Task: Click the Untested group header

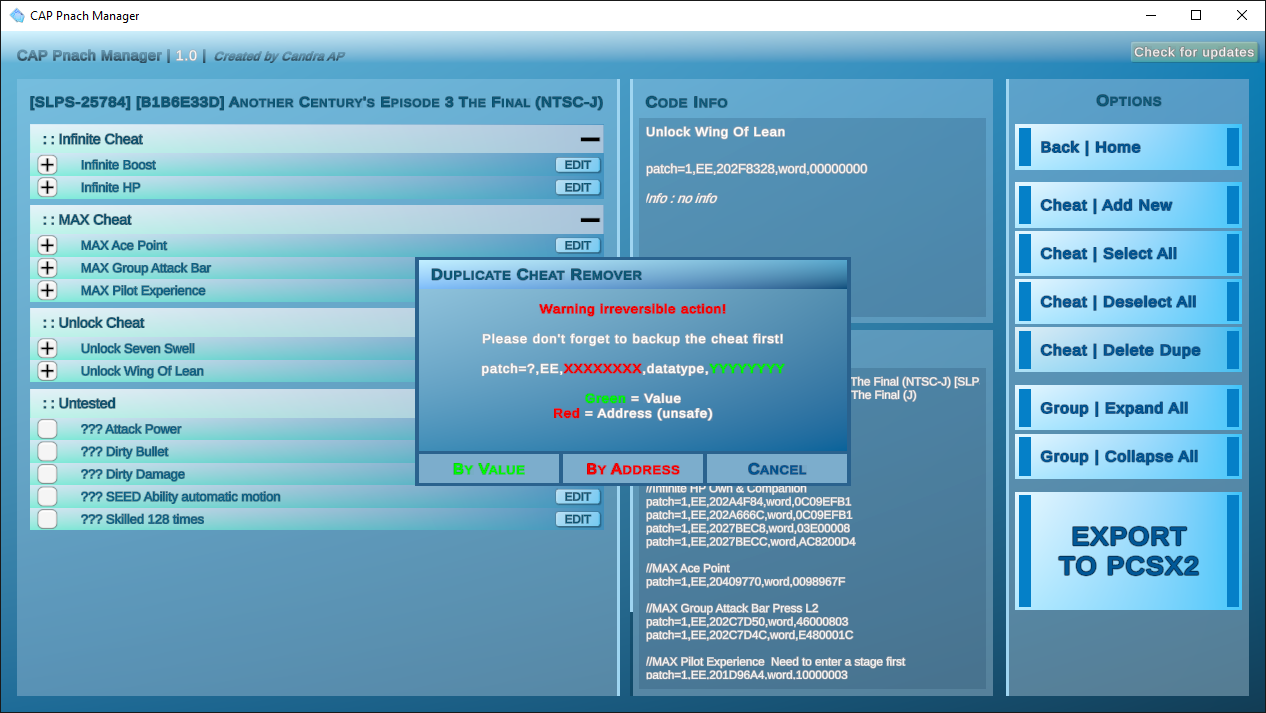Action: click(223, 404)
